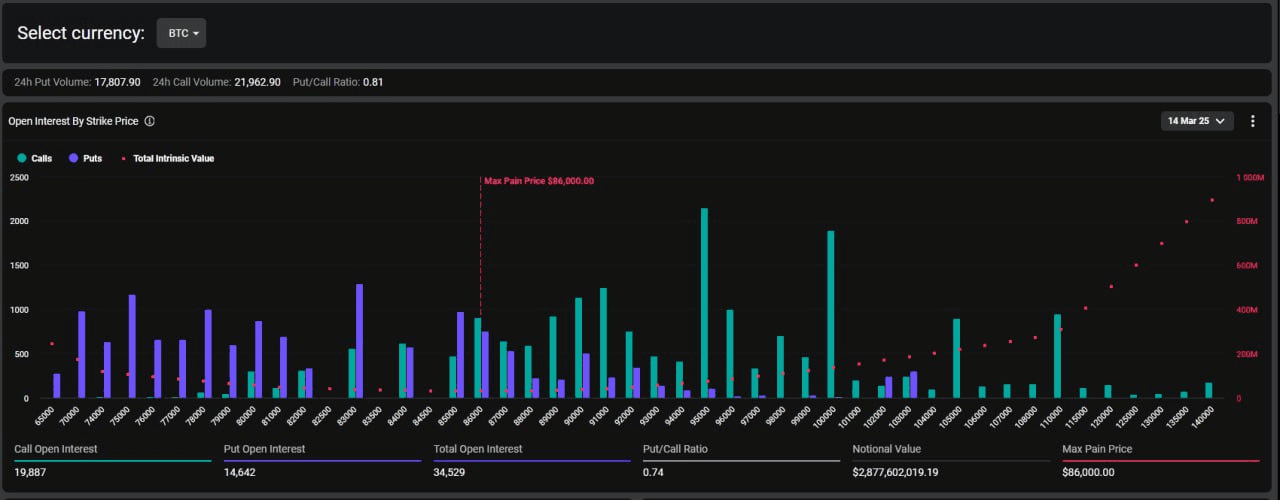This screenshot has width=1280, height=500.
Task: Click the Max Pain Price $86,000.00 chart label
Action: (x=539, y=181)
